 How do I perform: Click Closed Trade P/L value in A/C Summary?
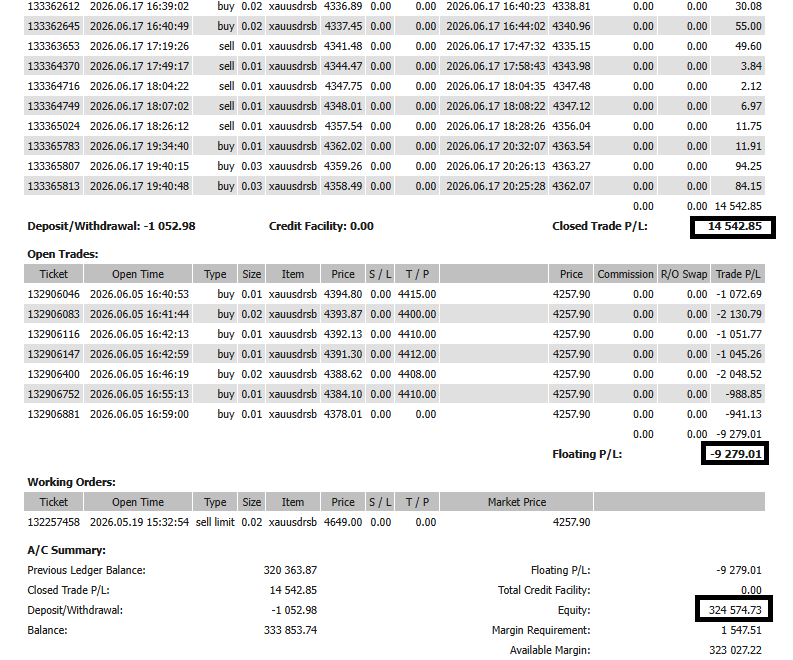293,590
